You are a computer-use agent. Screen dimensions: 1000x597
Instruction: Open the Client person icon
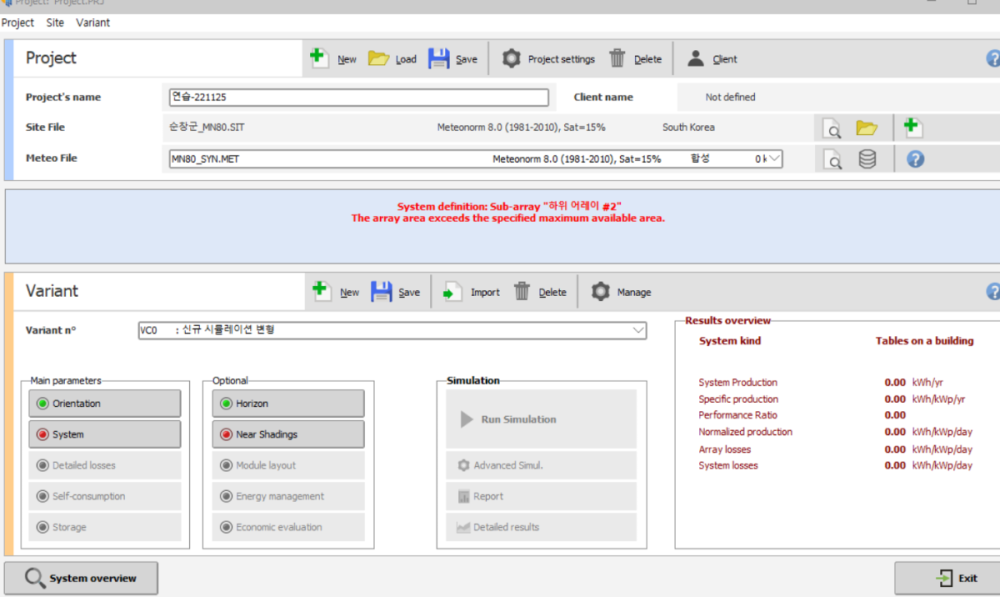pos(696,59)
